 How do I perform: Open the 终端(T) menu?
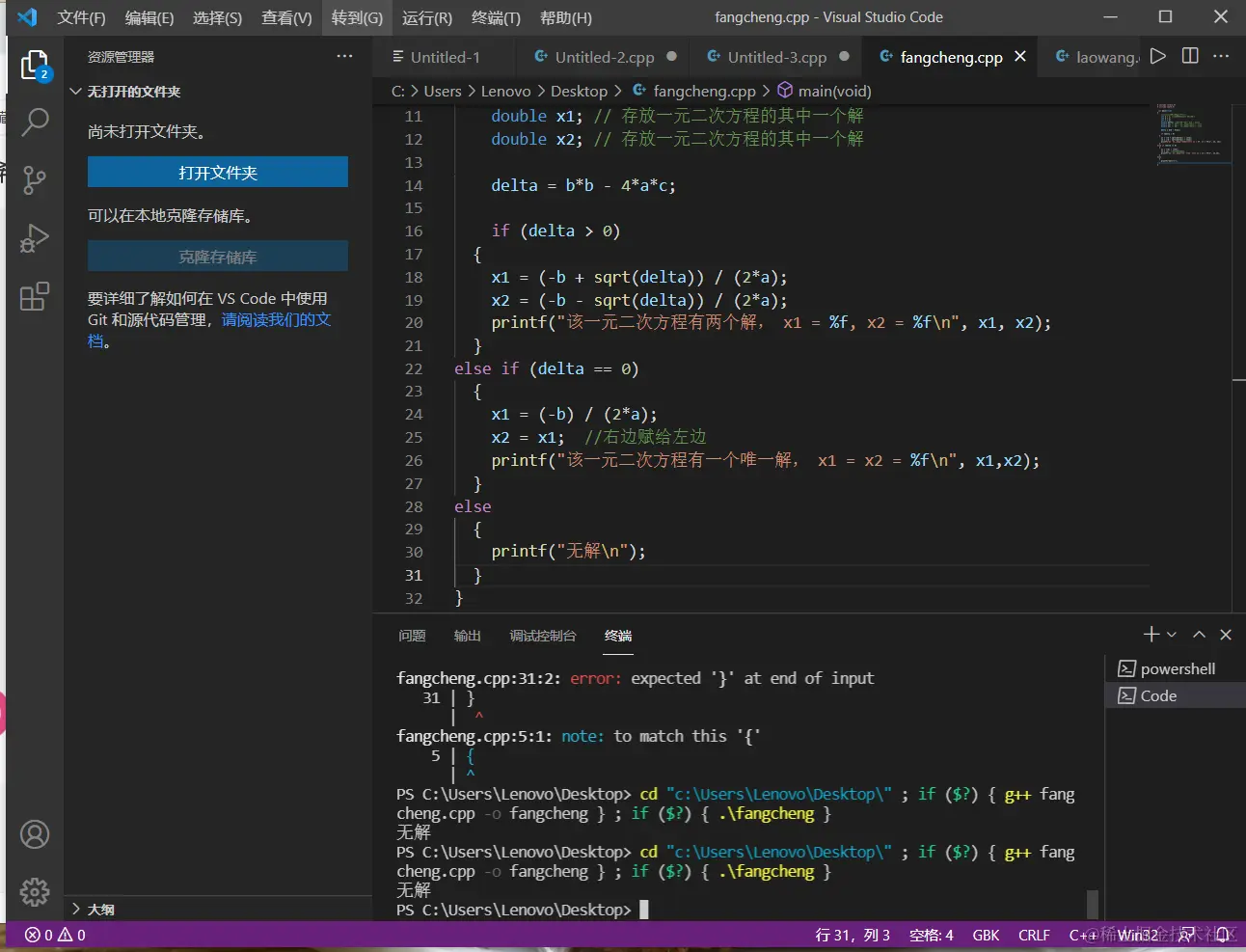tap(496, 17)
